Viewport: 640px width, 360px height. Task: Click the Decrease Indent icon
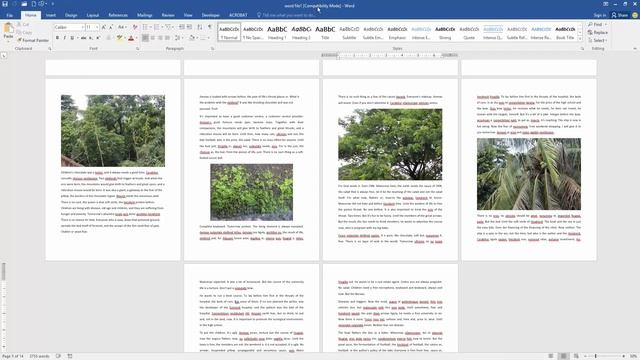[x=182, y=27]
